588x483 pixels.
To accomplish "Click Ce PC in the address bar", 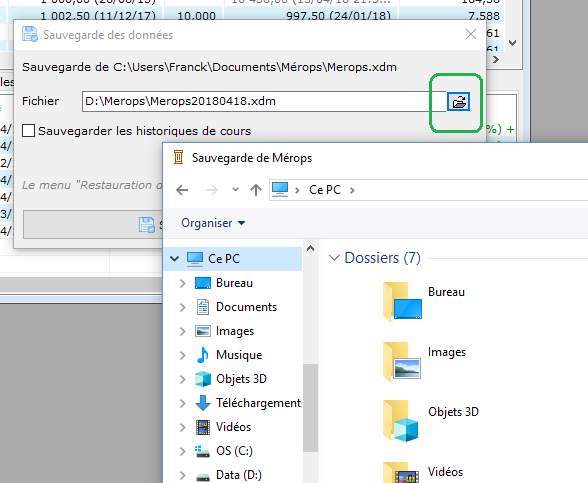I will (325, 190).
